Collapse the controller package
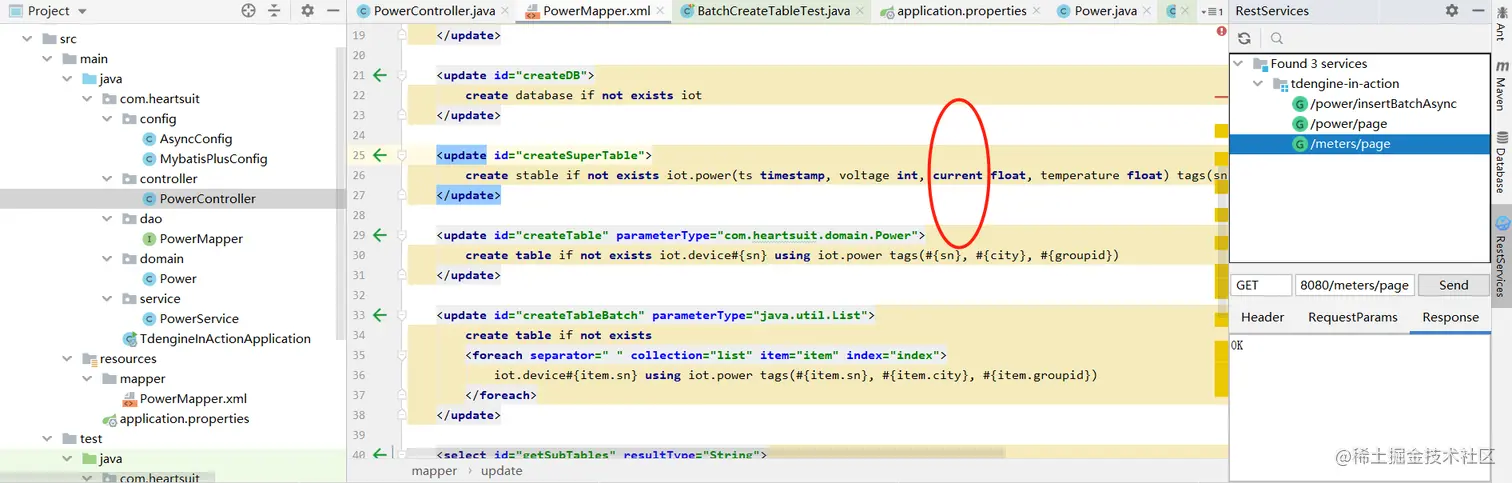The height and width of the screenshot is (483, 1512). click(x=107, y=179)
